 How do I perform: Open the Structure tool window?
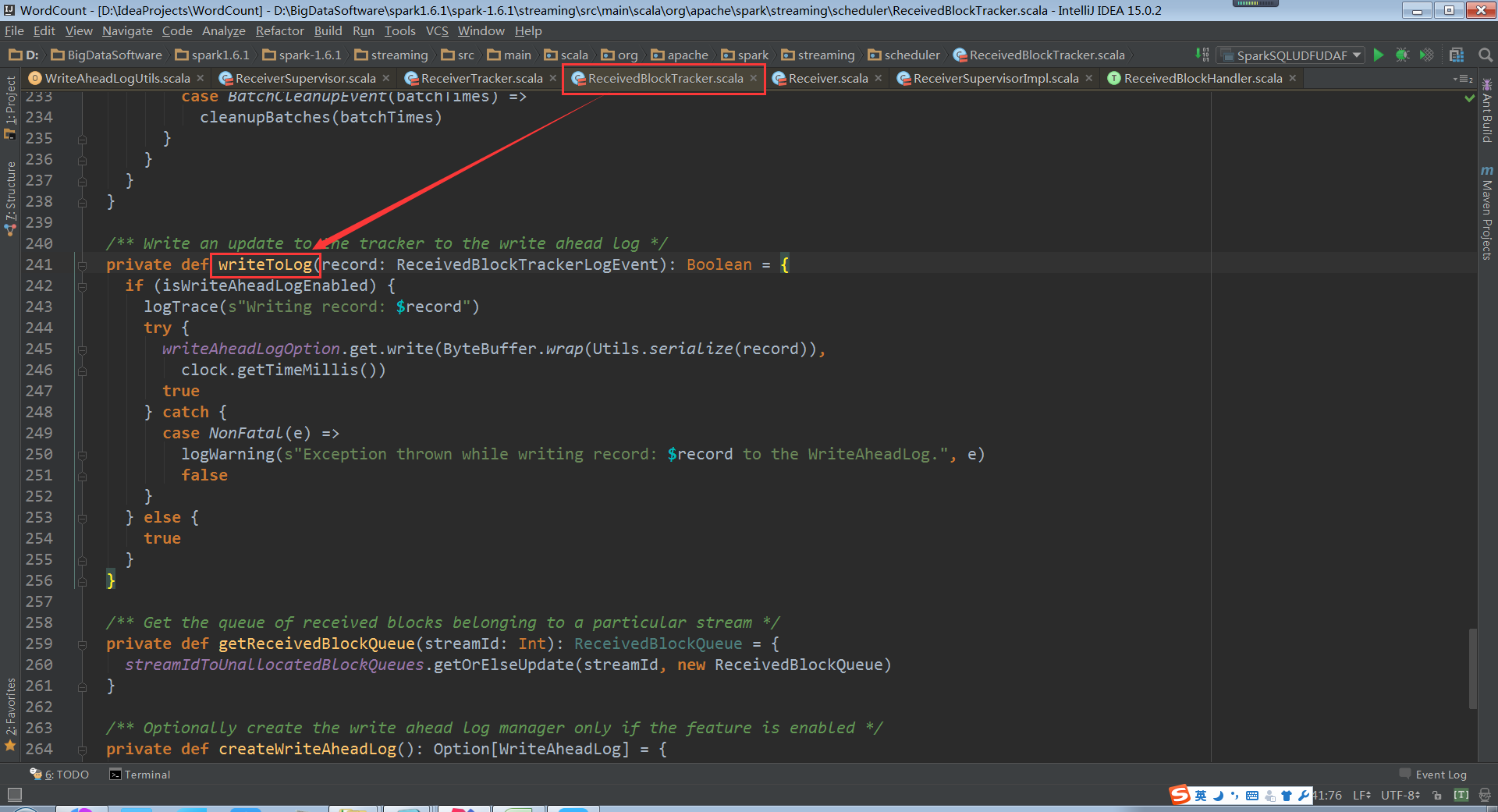pyautogui.click(x=10, y=198)
